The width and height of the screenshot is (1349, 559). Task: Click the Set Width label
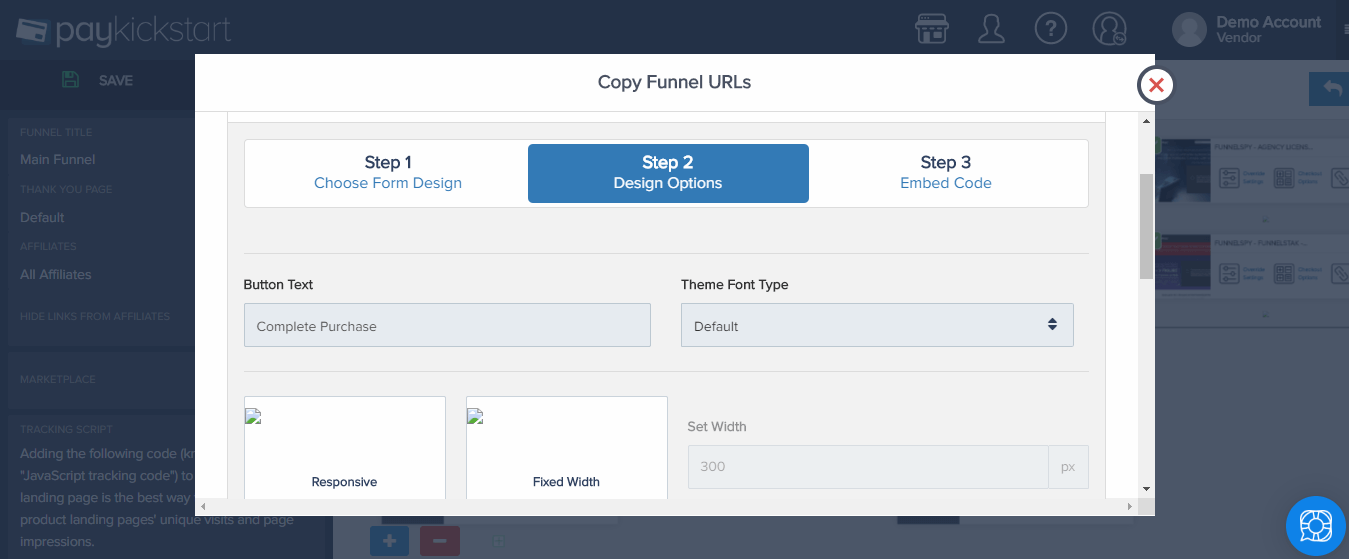[x=717, y=426]
